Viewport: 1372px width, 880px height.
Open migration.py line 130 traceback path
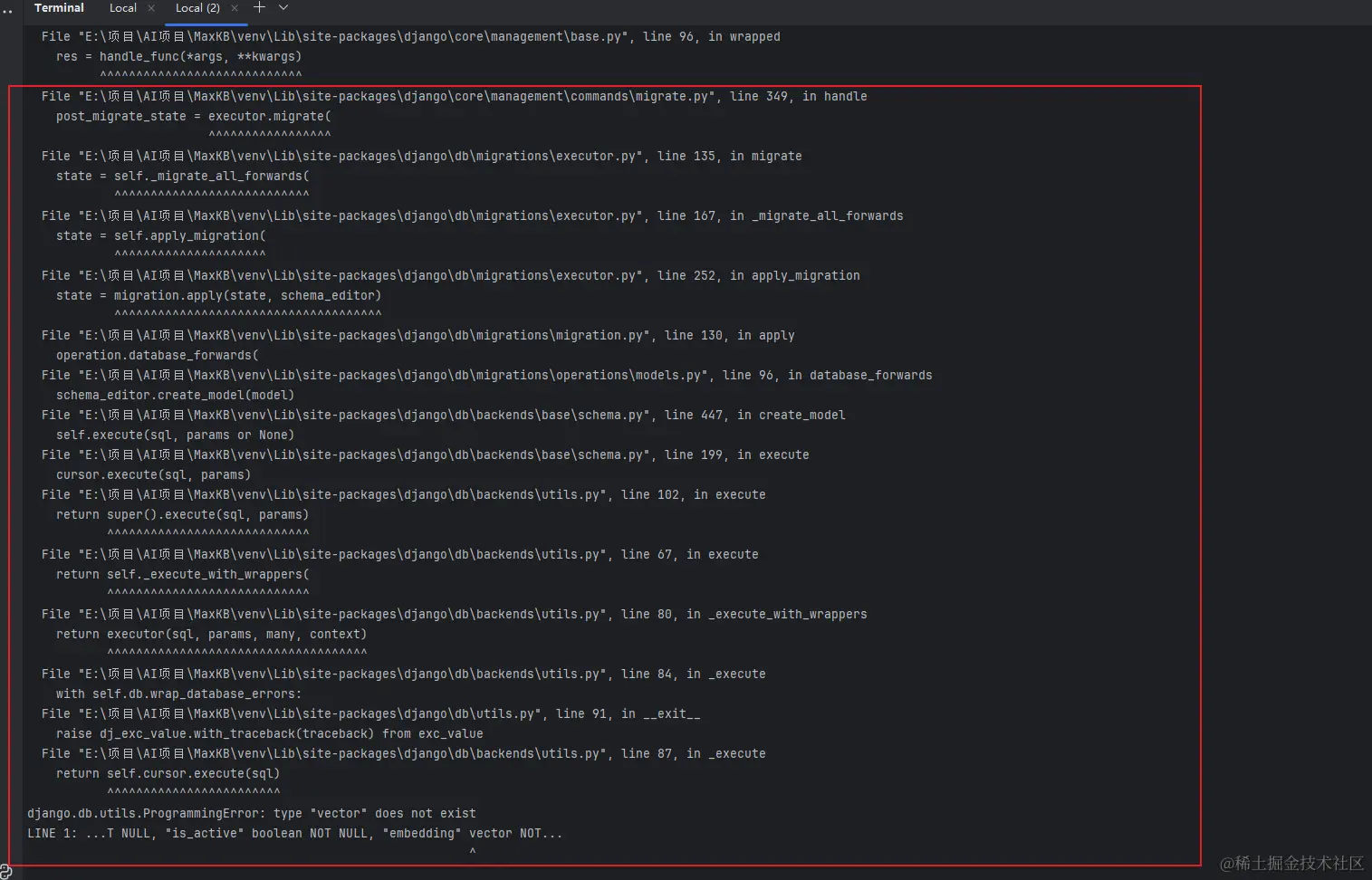click(x=365, y=336)
